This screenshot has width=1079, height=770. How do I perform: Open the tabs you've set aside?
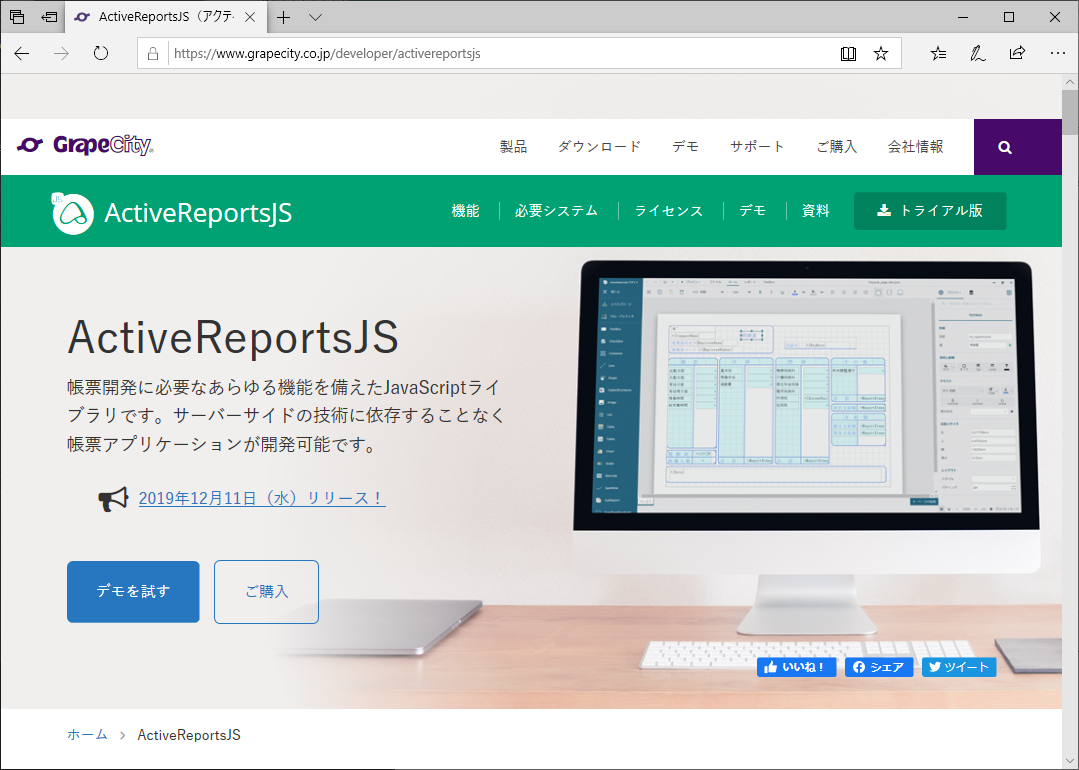click(17, 17)
